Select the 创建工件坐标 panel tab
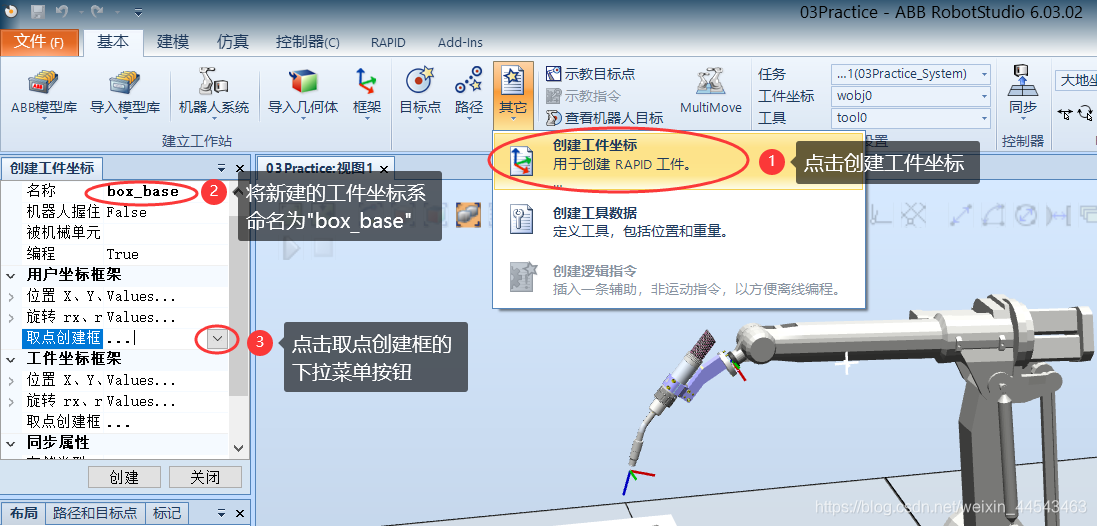Viewport: 1097px width, 526px height. point(52,169)
